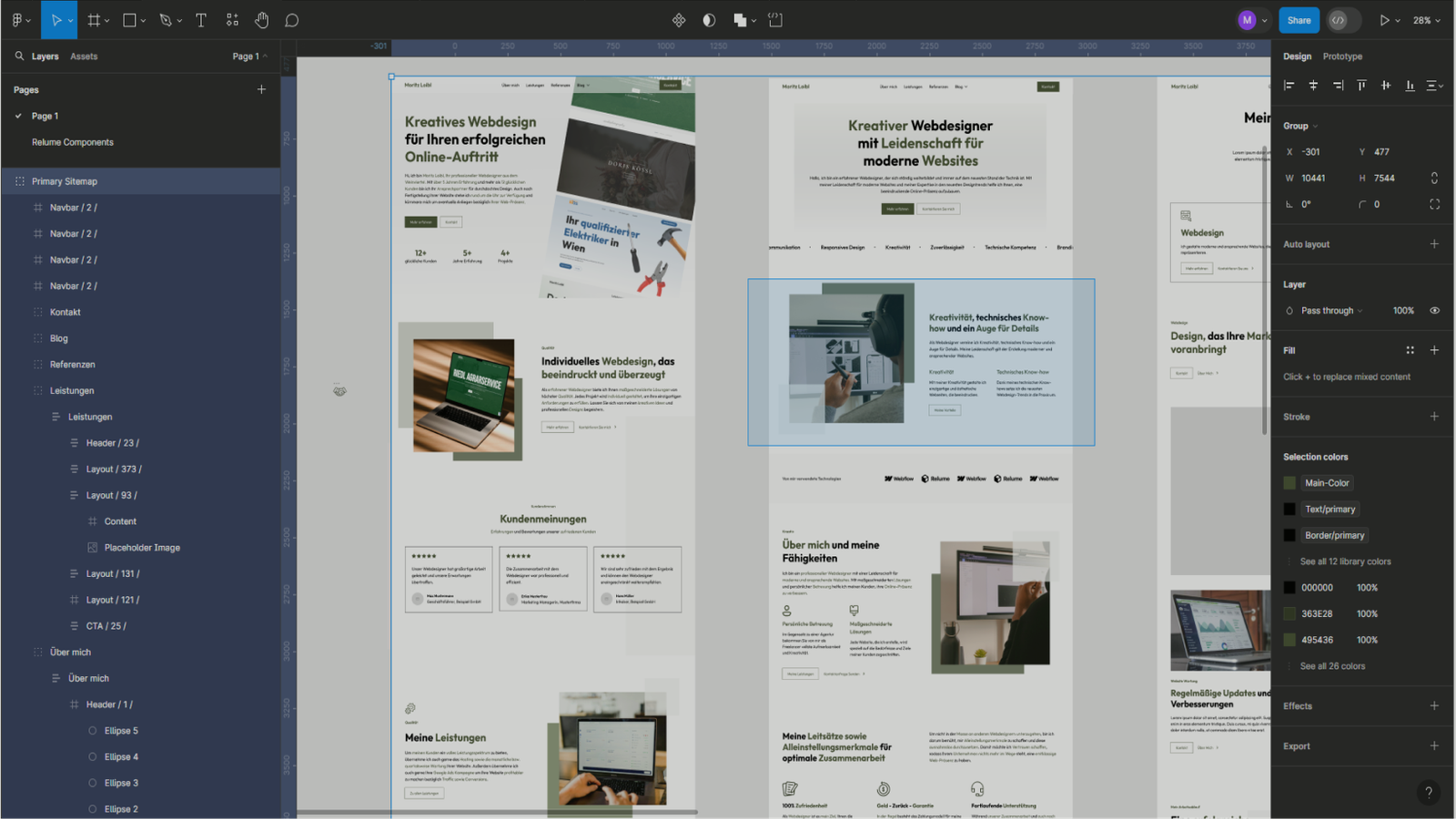The width and height of the screenshot is (1456, 819).
Task: Switch to the Prototype tab
Action: (1342, 56)
